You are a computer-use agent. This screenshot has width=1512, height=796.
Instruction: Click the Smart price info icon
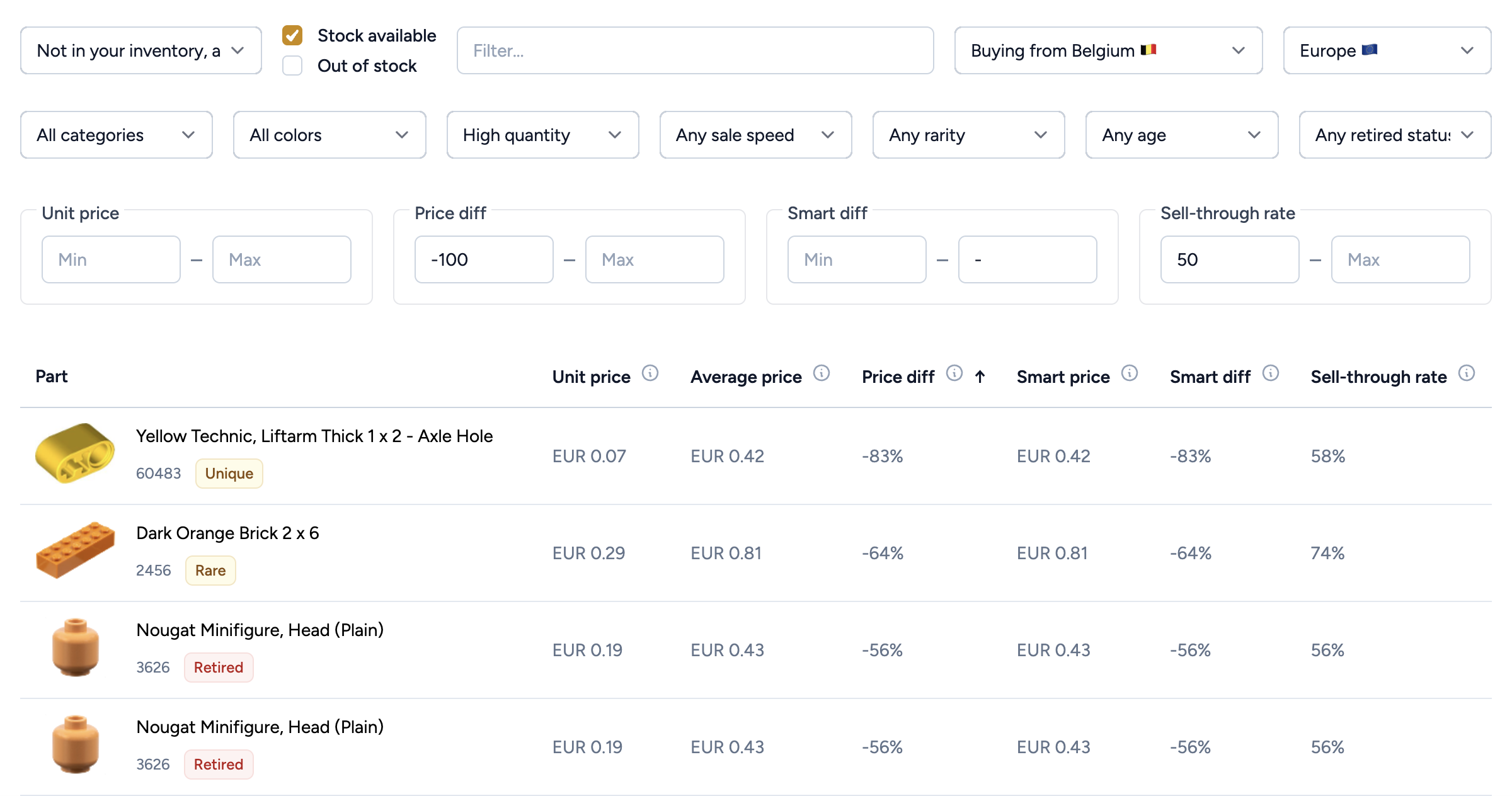pyautogui.click(x=1129, y=373)
